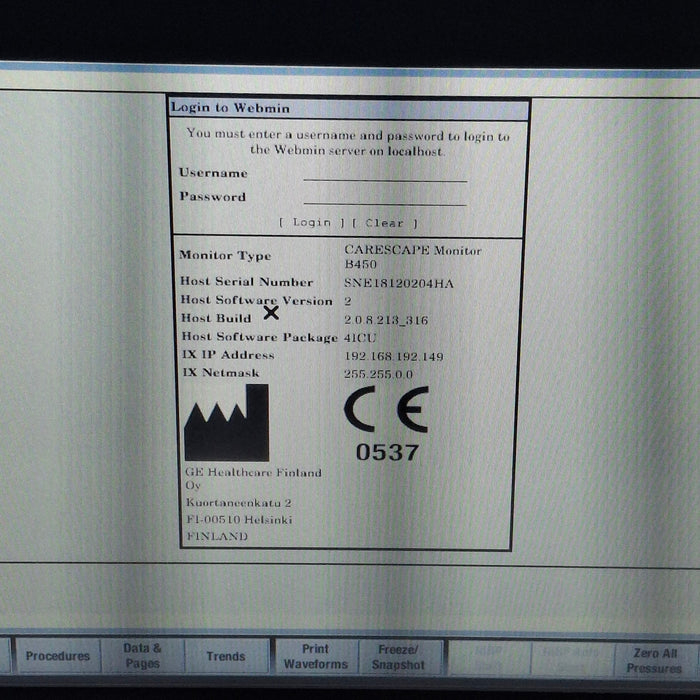Click the netmask value 255.255.0.0

coord(379,374)
